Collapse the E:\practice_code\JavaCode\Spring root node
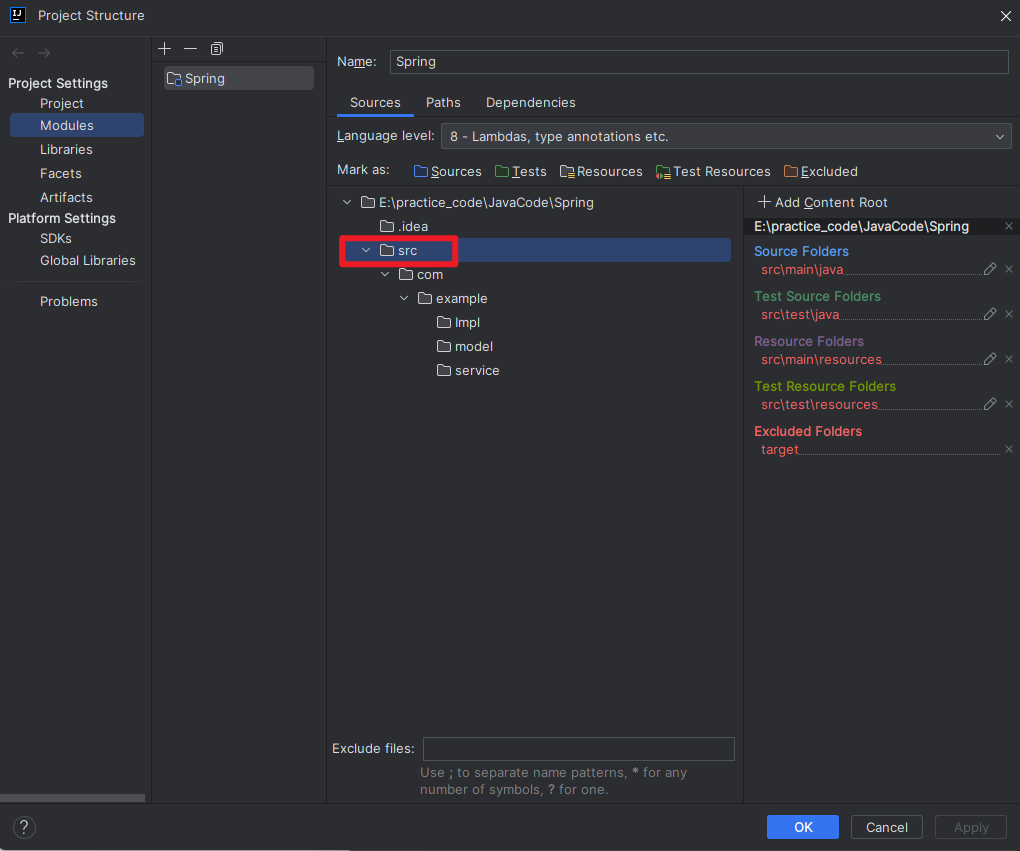1020x851 pixels. point(347,202)
